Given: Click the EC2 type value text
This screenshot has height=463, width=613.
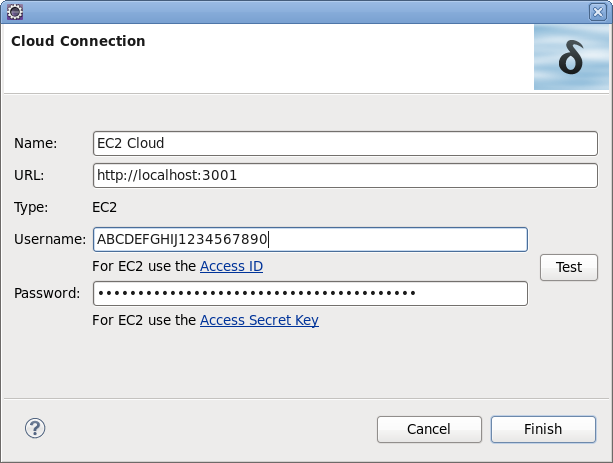Looking at the screenshot, I should point(104,208).
